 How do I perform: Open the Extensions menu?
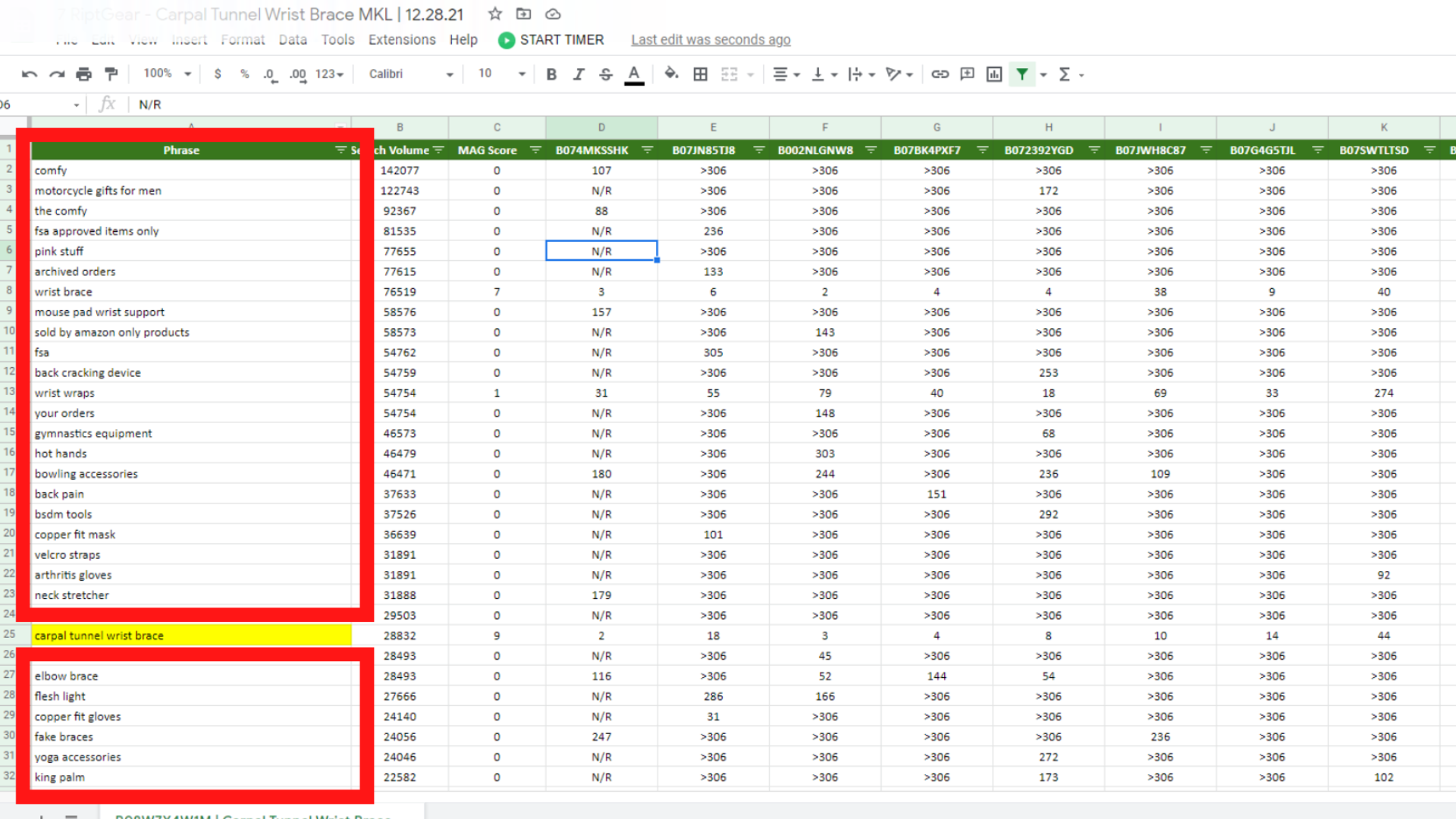(x=402, y=39)
